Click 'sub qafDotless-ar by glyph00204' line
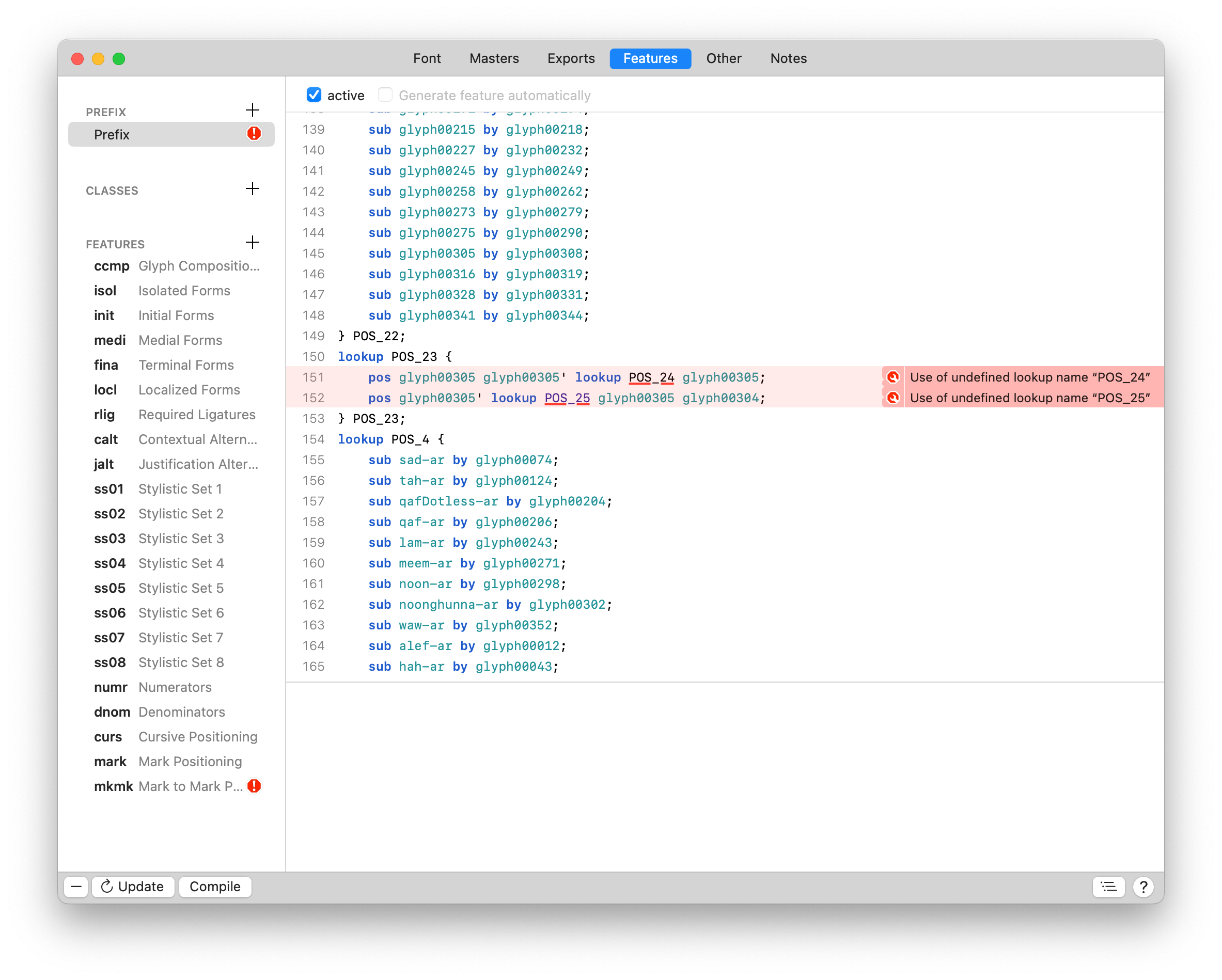1222x980 pixels. point(490,501)
